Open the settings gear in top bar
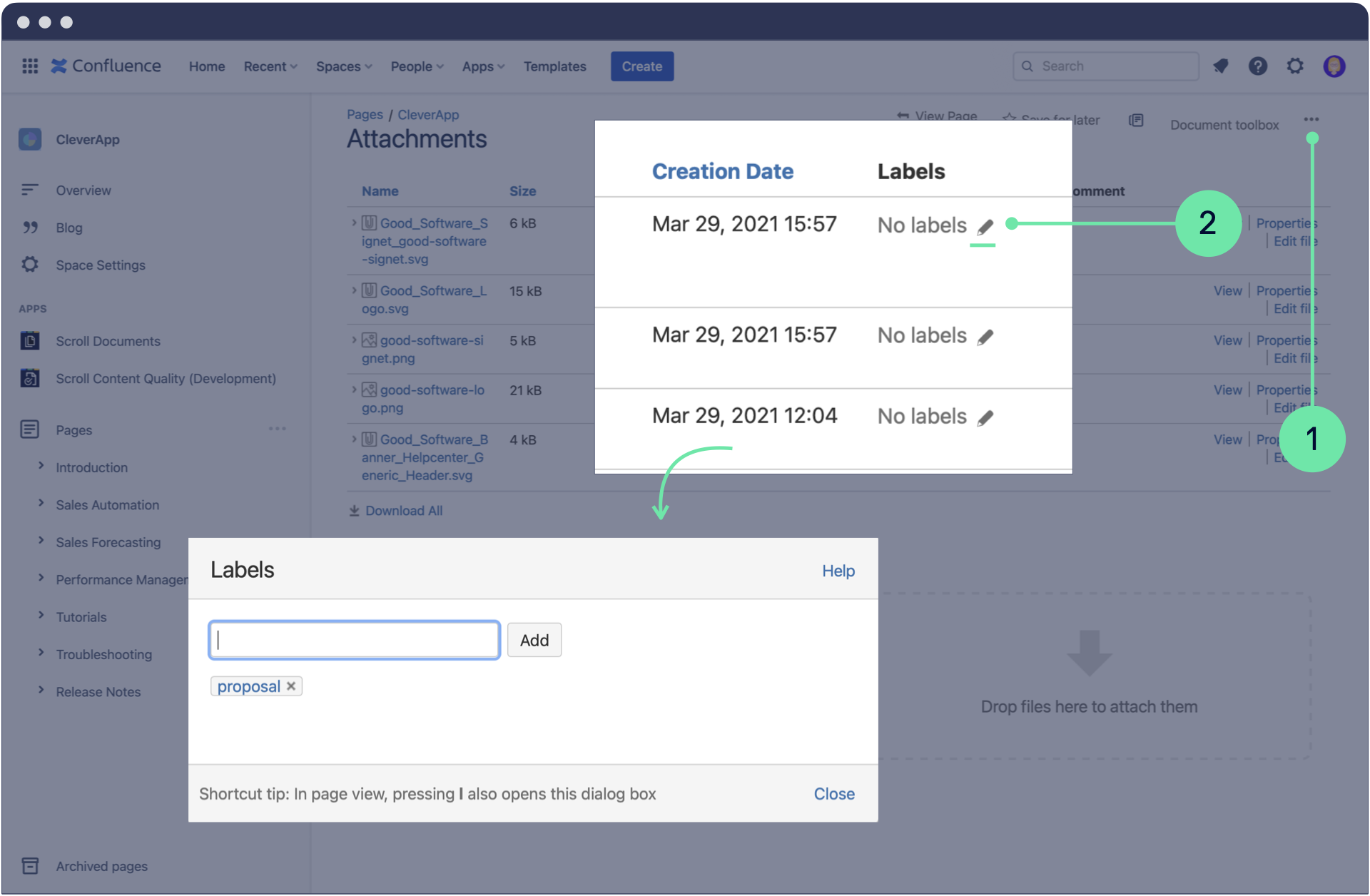Viewport: 1370px width, 896px height. pos(1295,66)
